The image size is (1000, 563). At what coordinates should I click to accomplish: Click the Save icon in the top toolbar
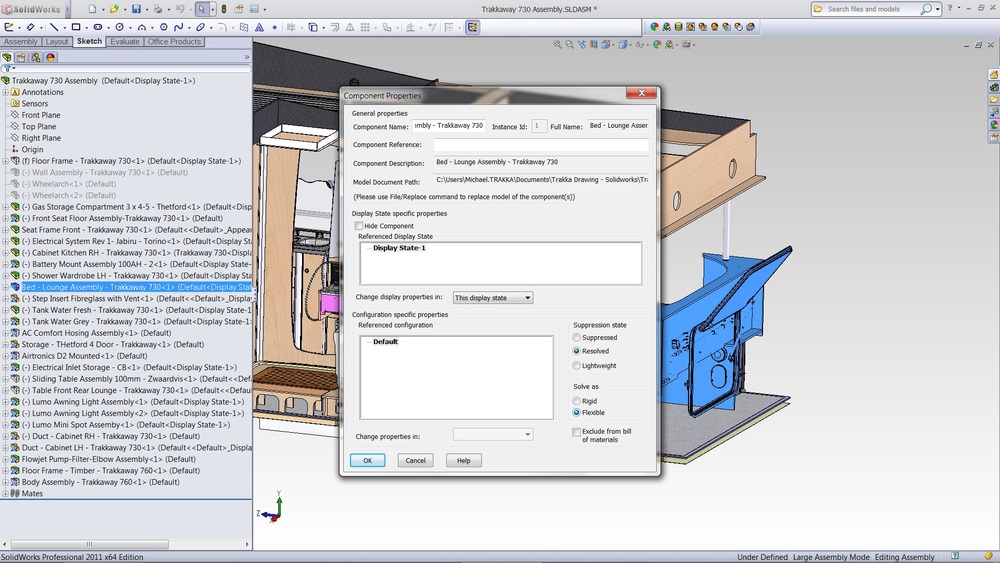[138, 9]
